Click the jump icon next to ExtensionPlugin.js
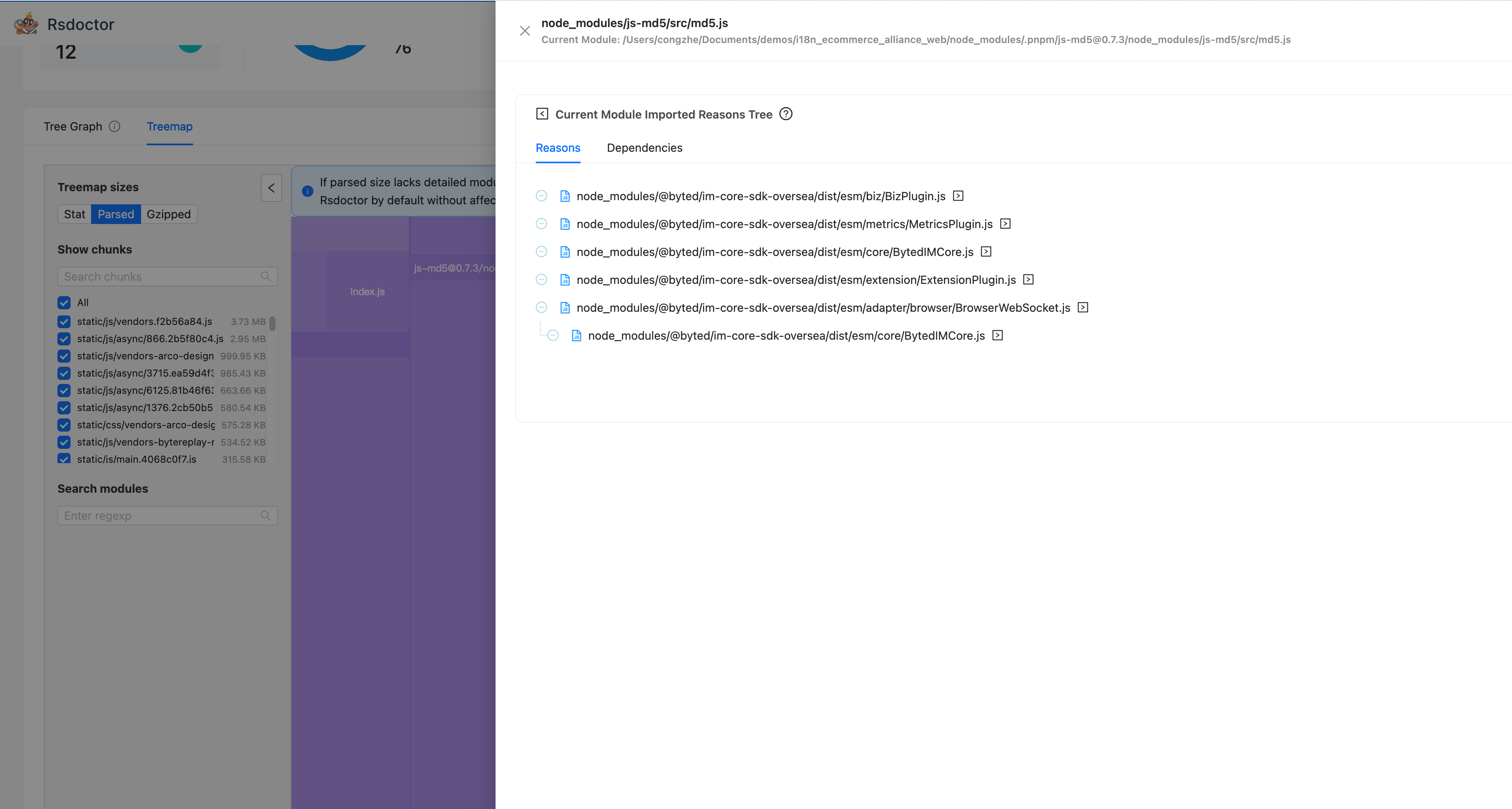Screen dimensions: 1512x809 1028,279
